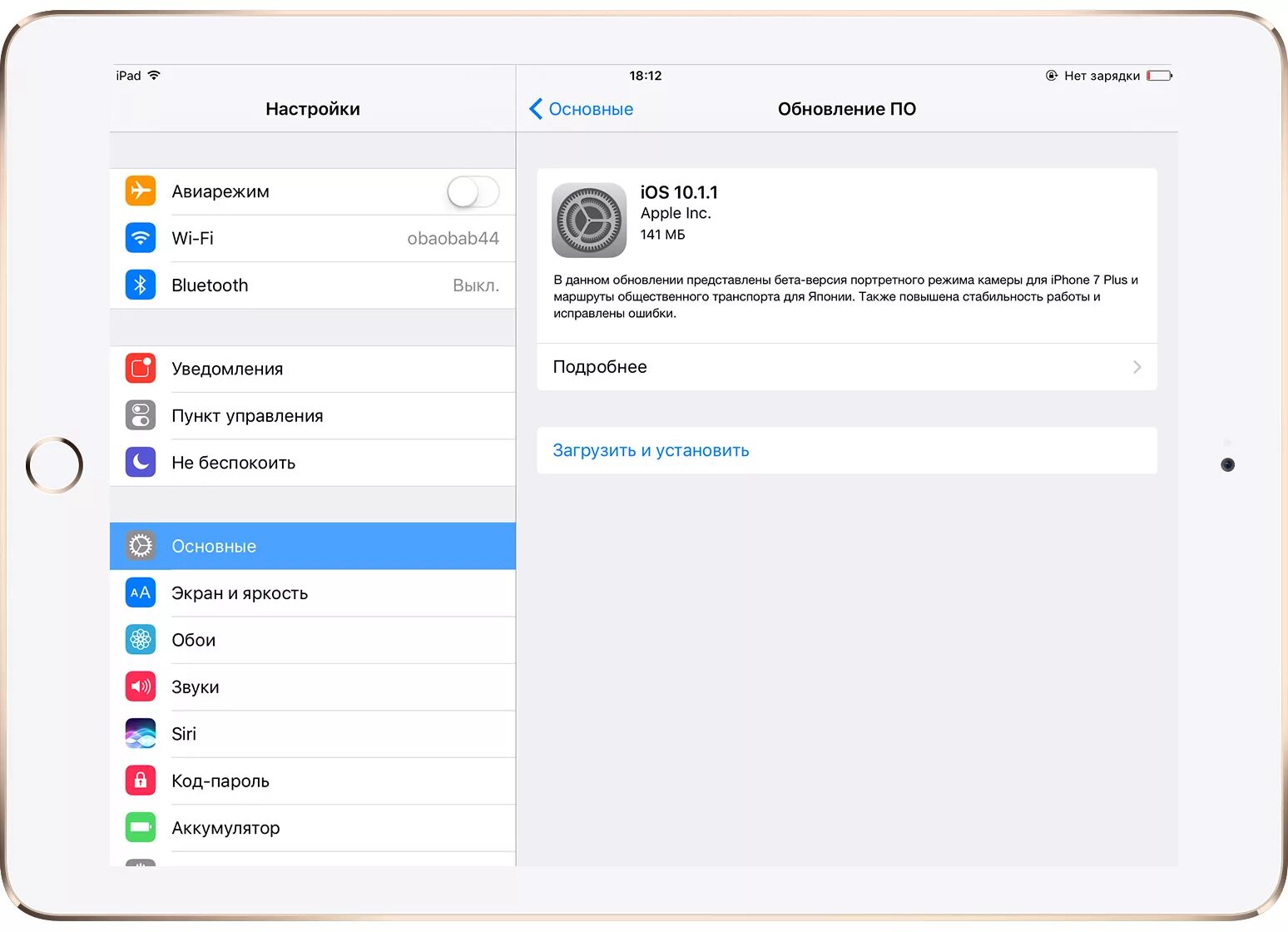Open the Wi-Fi settings row
The width and height of the screenshot is (1288, 932).
click(313, 238)
